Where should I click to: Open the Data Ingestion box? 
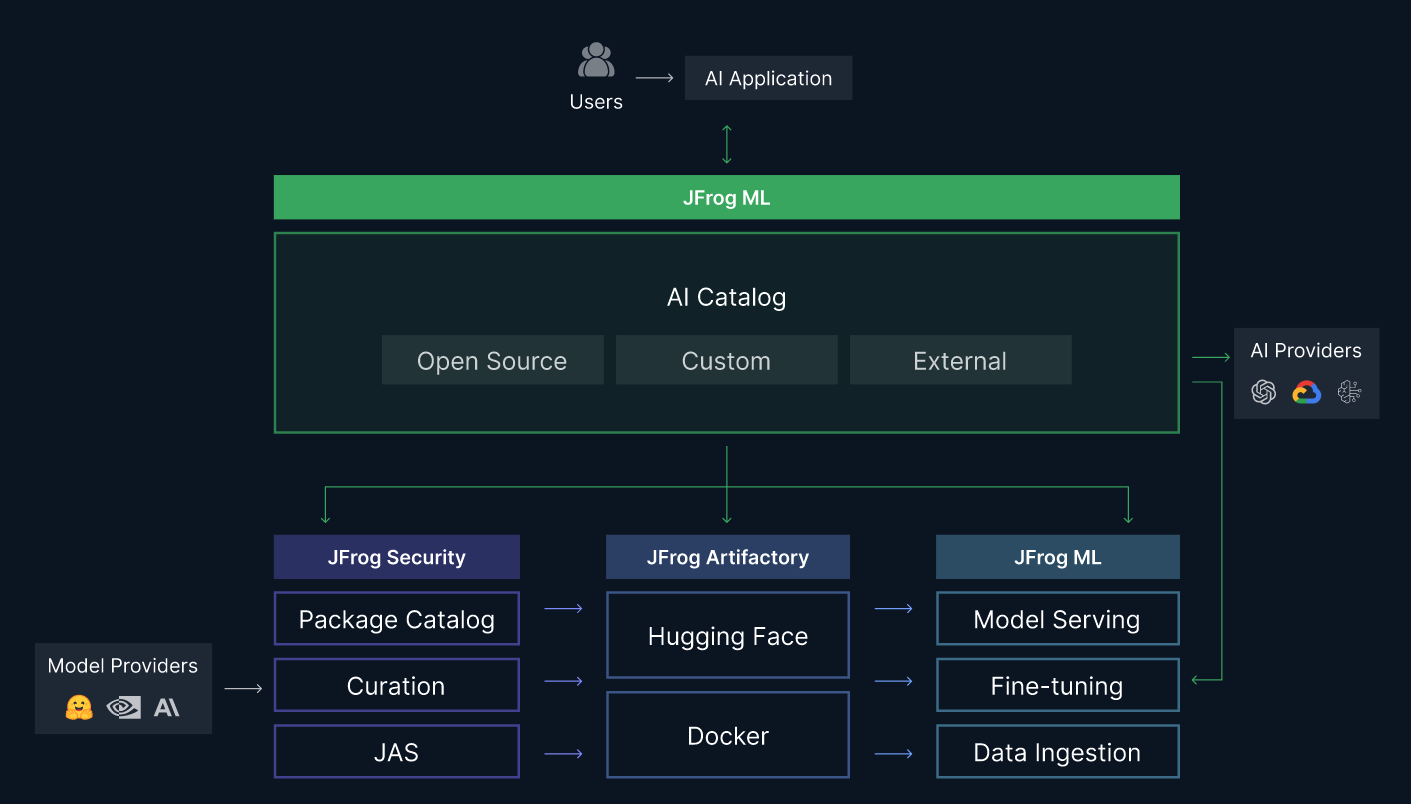click(x=1058, y=752)
